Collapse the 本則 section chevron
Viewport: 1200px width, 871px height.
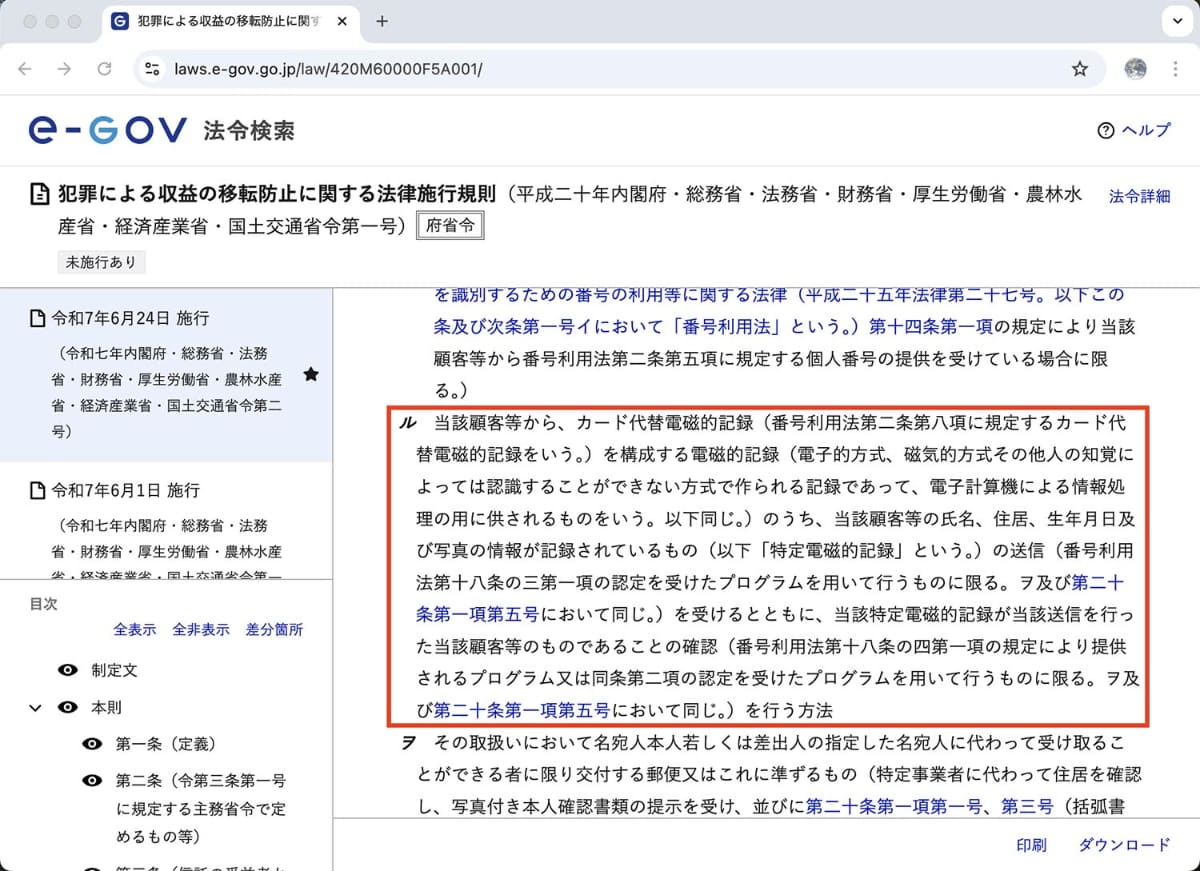tap(38, 705)
